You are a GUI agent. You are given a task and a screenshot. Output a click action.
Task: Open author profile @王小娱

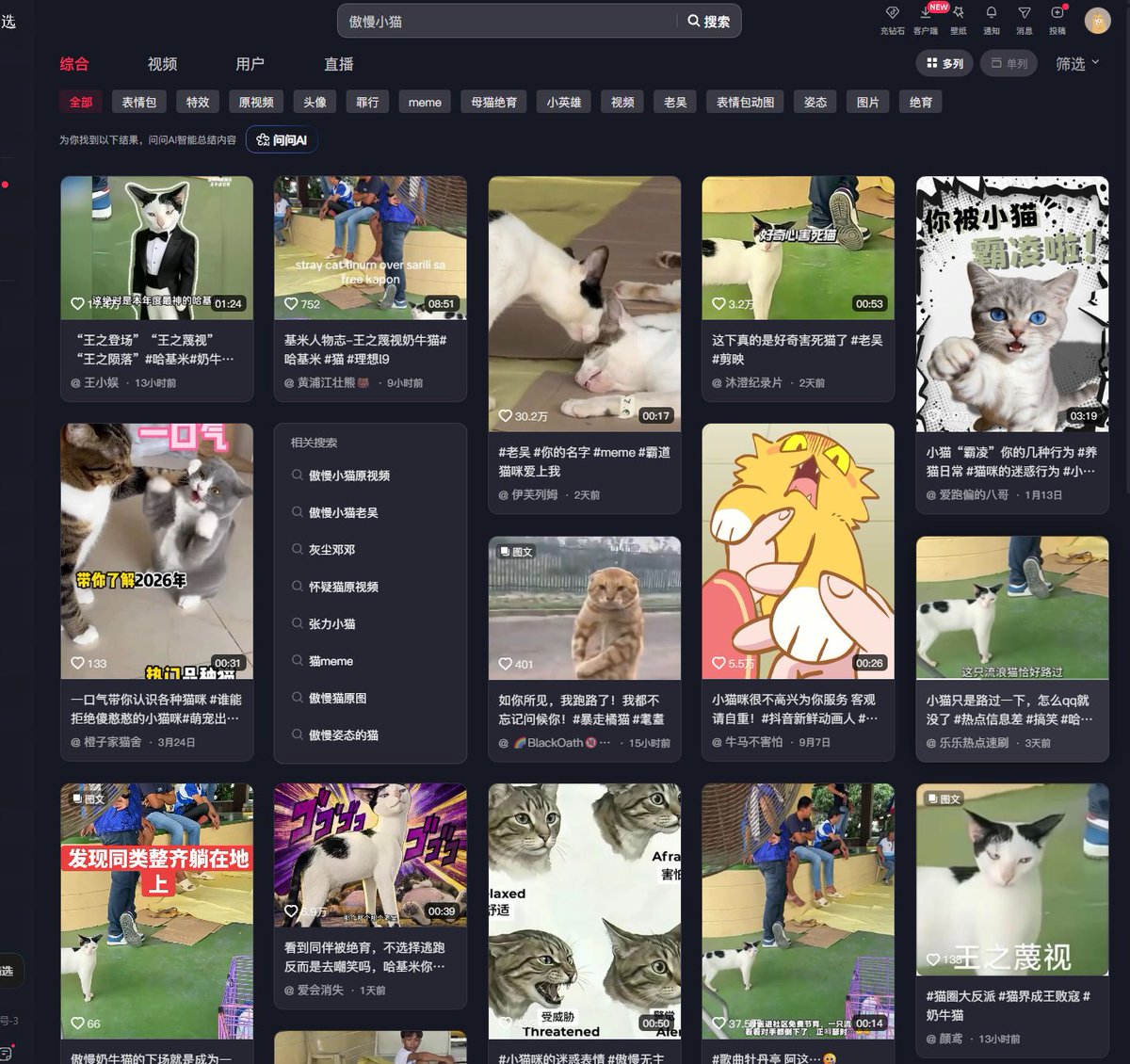[95, 383]
